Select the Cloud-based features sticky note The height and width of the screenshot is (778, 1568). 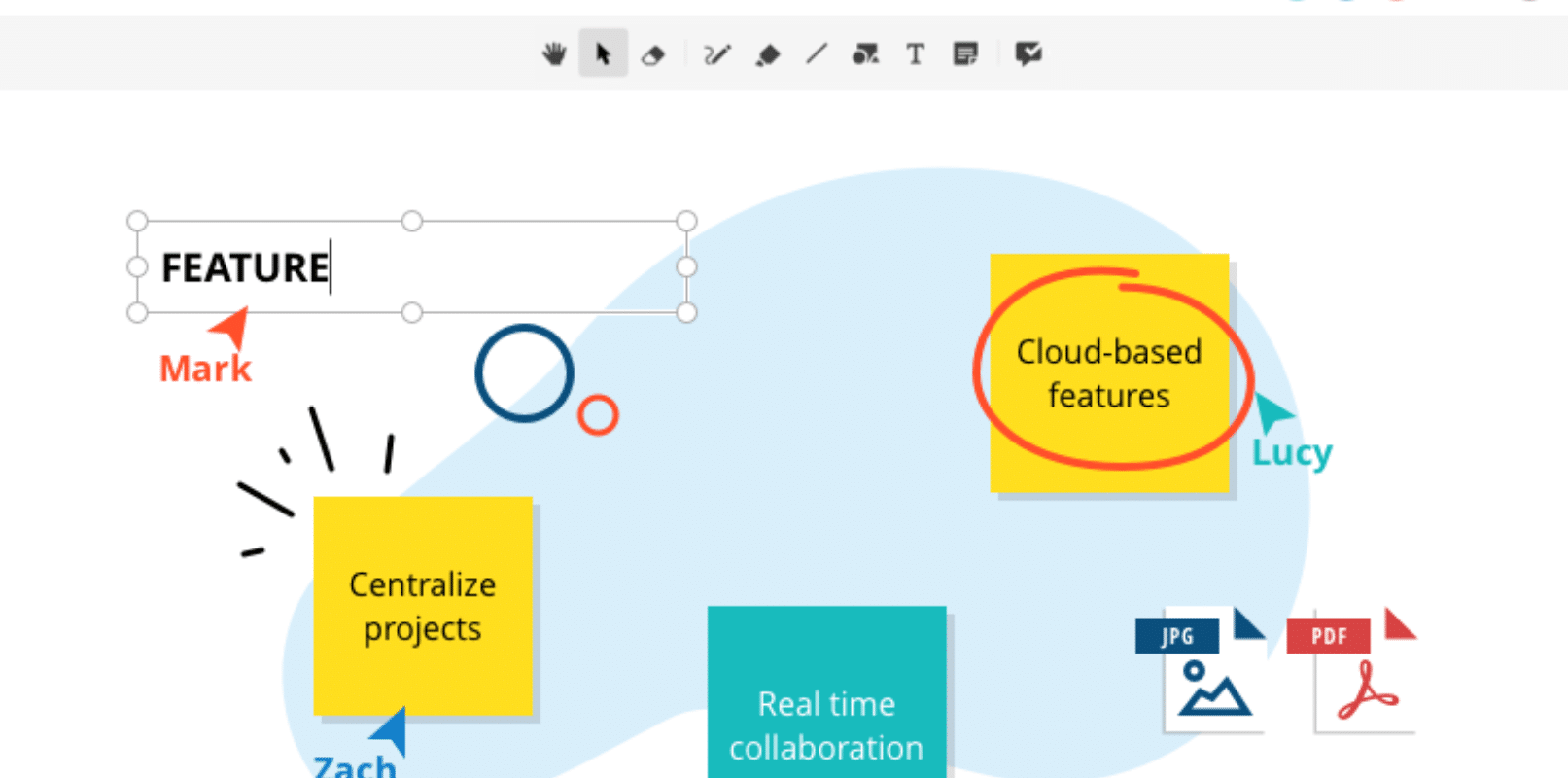1108,373
